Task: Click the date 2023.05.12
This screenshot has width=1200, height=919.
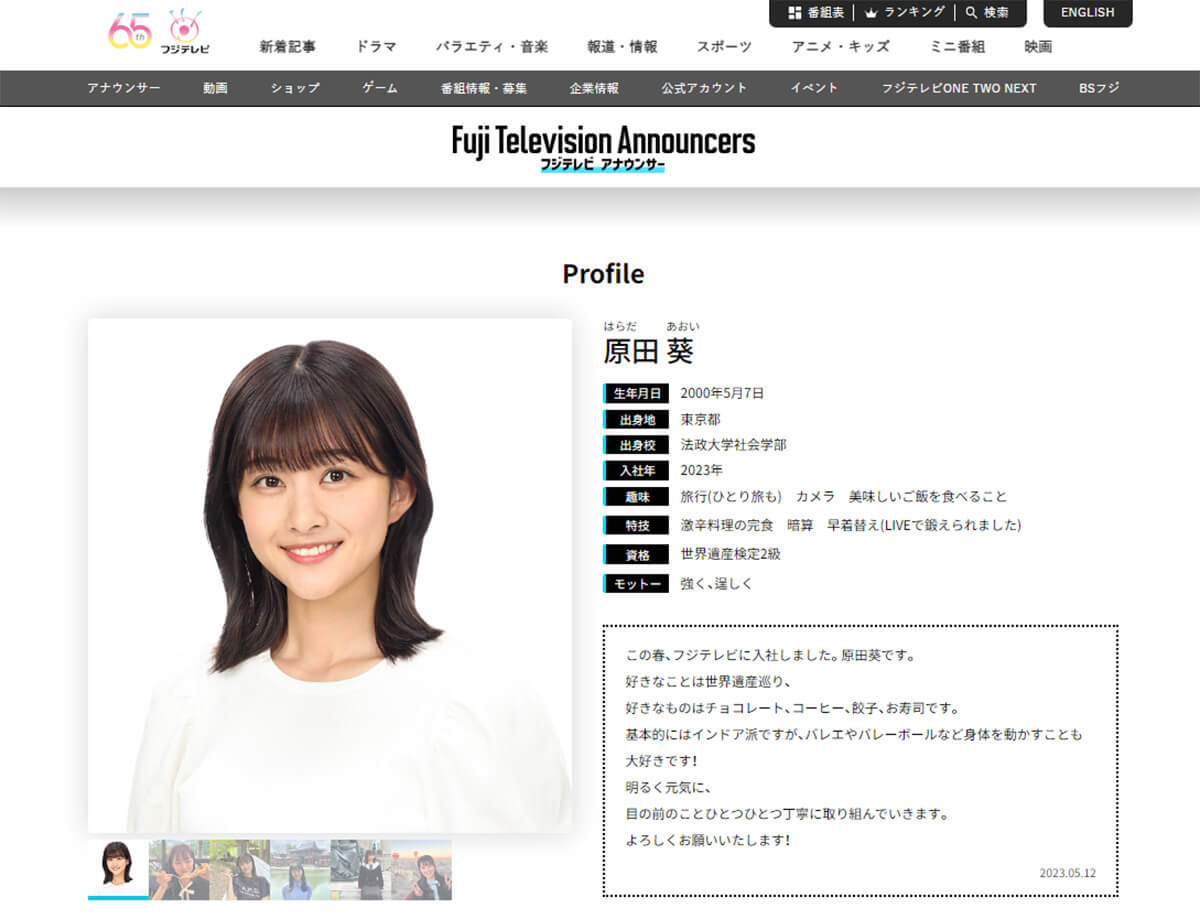Action: [x=1068, y=873]
